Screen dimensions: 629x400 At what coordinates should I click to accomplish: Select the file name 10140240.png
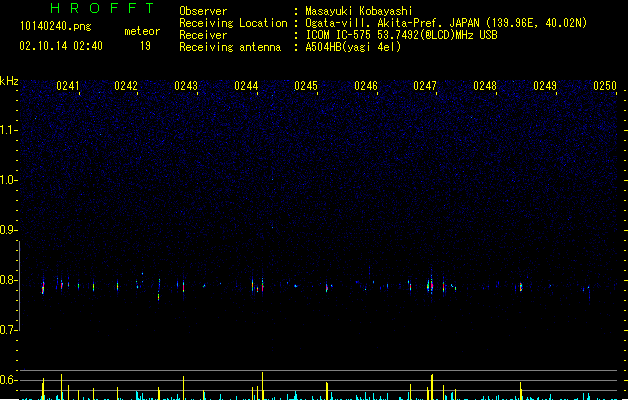coord(56,26)
